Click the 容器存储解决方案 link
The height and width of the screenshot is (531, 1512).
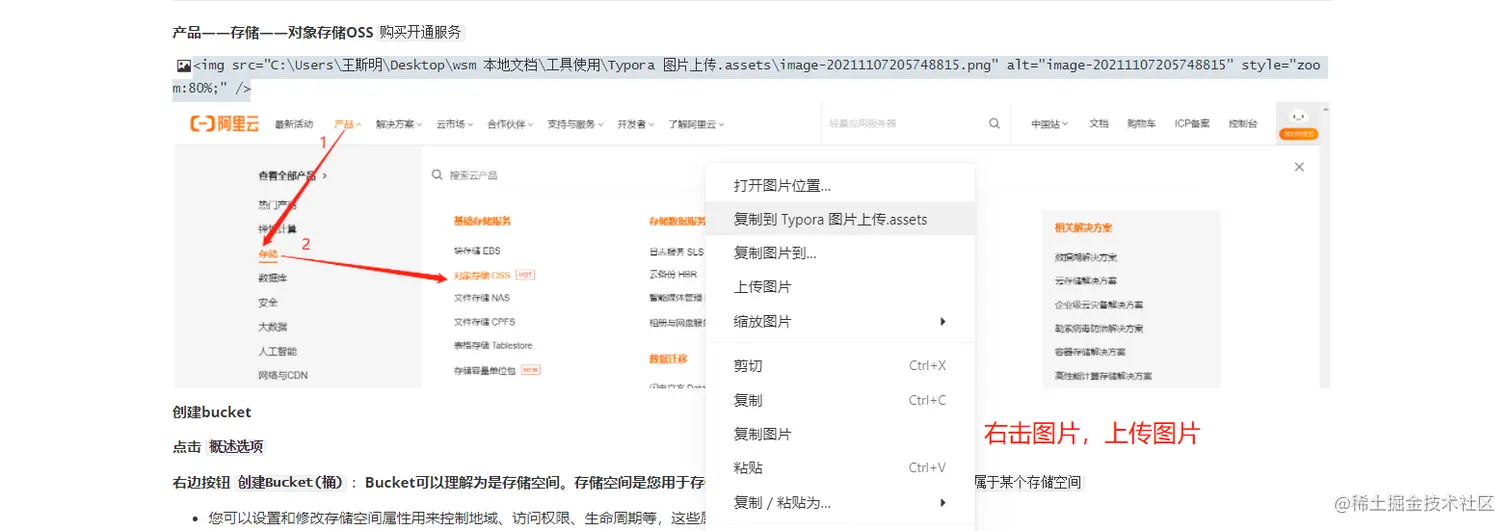1090,352
